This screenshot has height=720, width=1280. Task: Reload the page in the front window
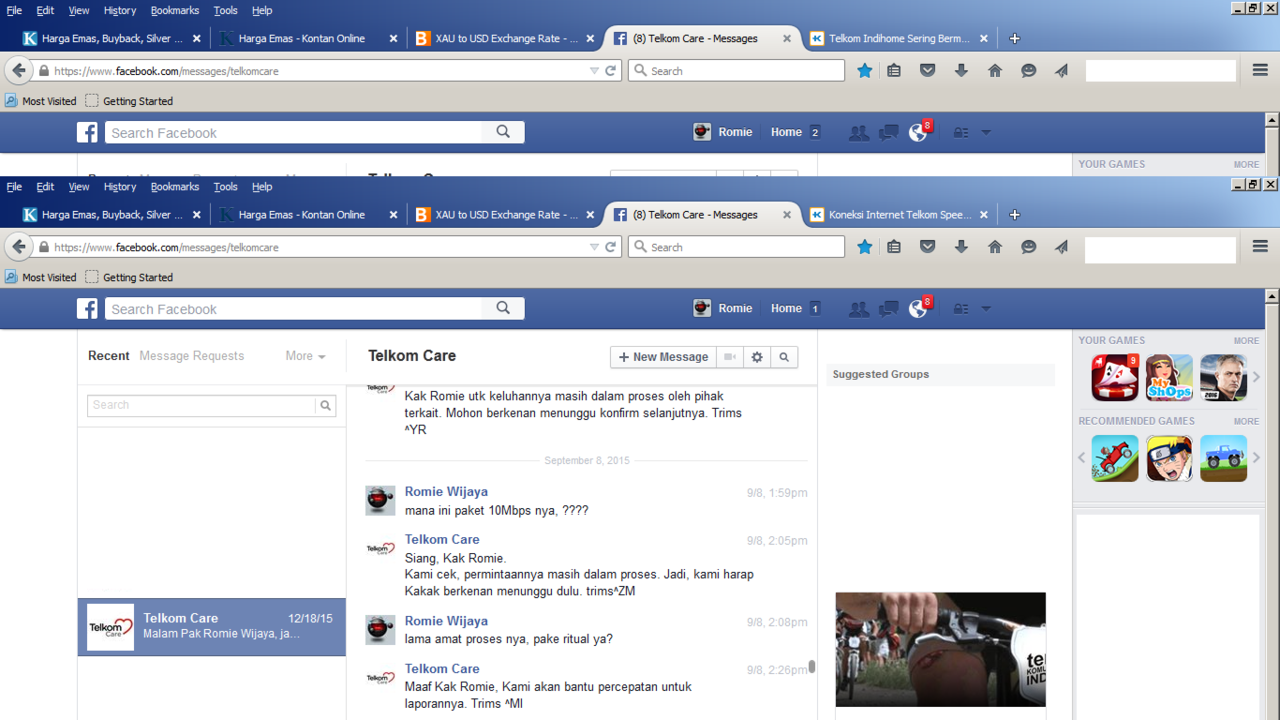[x=611, y=247]
